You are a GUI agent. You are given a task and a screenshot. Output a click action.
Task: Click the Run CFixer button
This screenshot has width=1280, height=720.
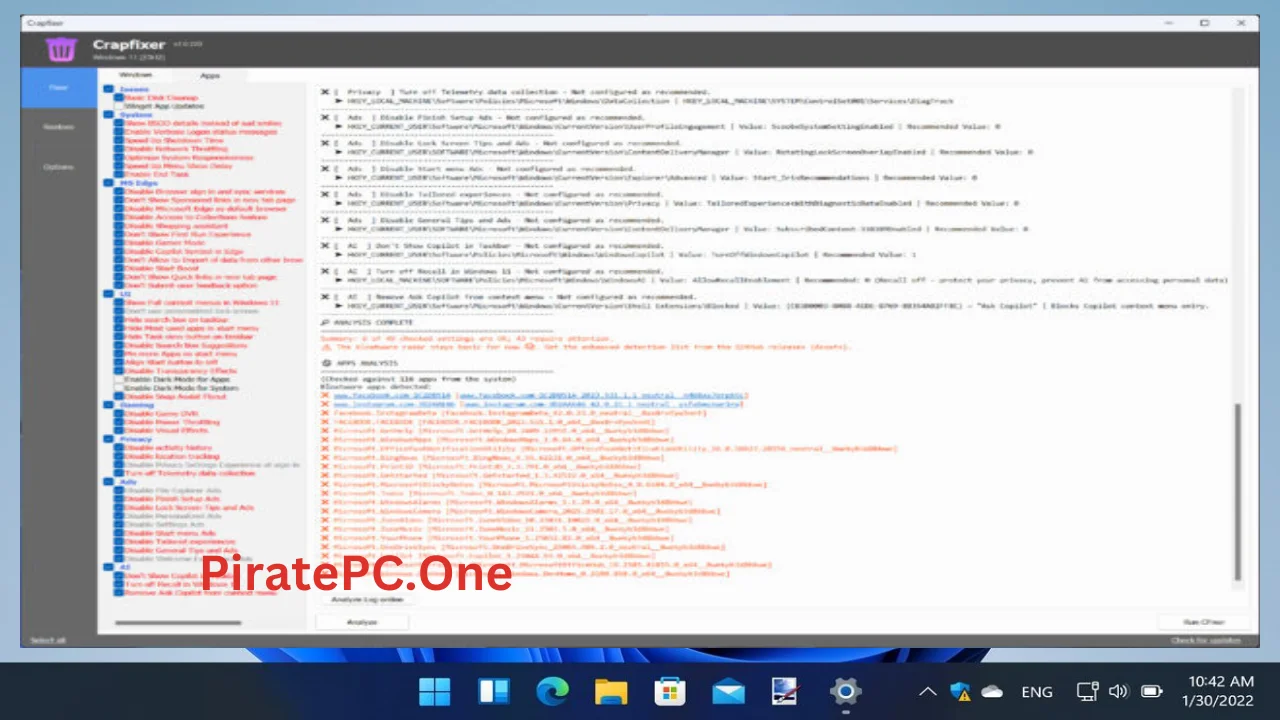tap(1204, 622)
